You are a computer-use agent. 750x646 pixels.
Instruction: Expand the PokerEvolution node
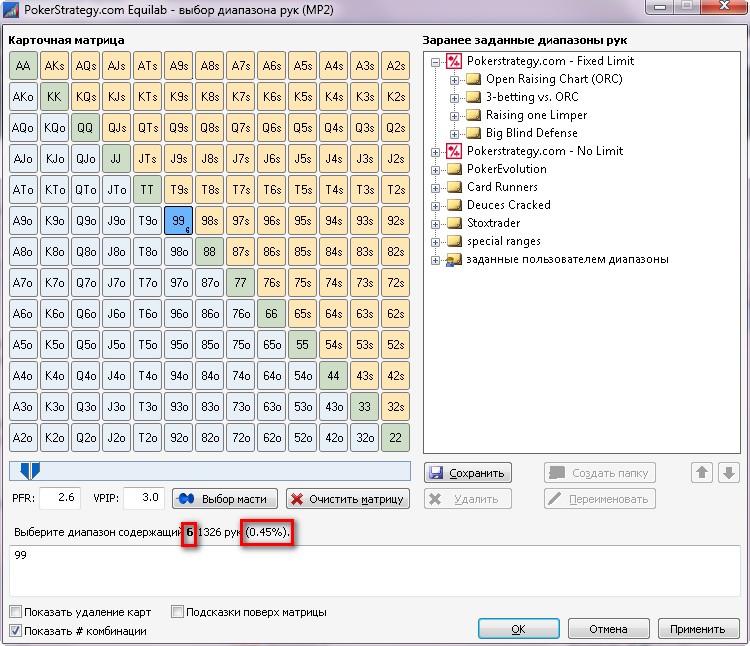435,170
